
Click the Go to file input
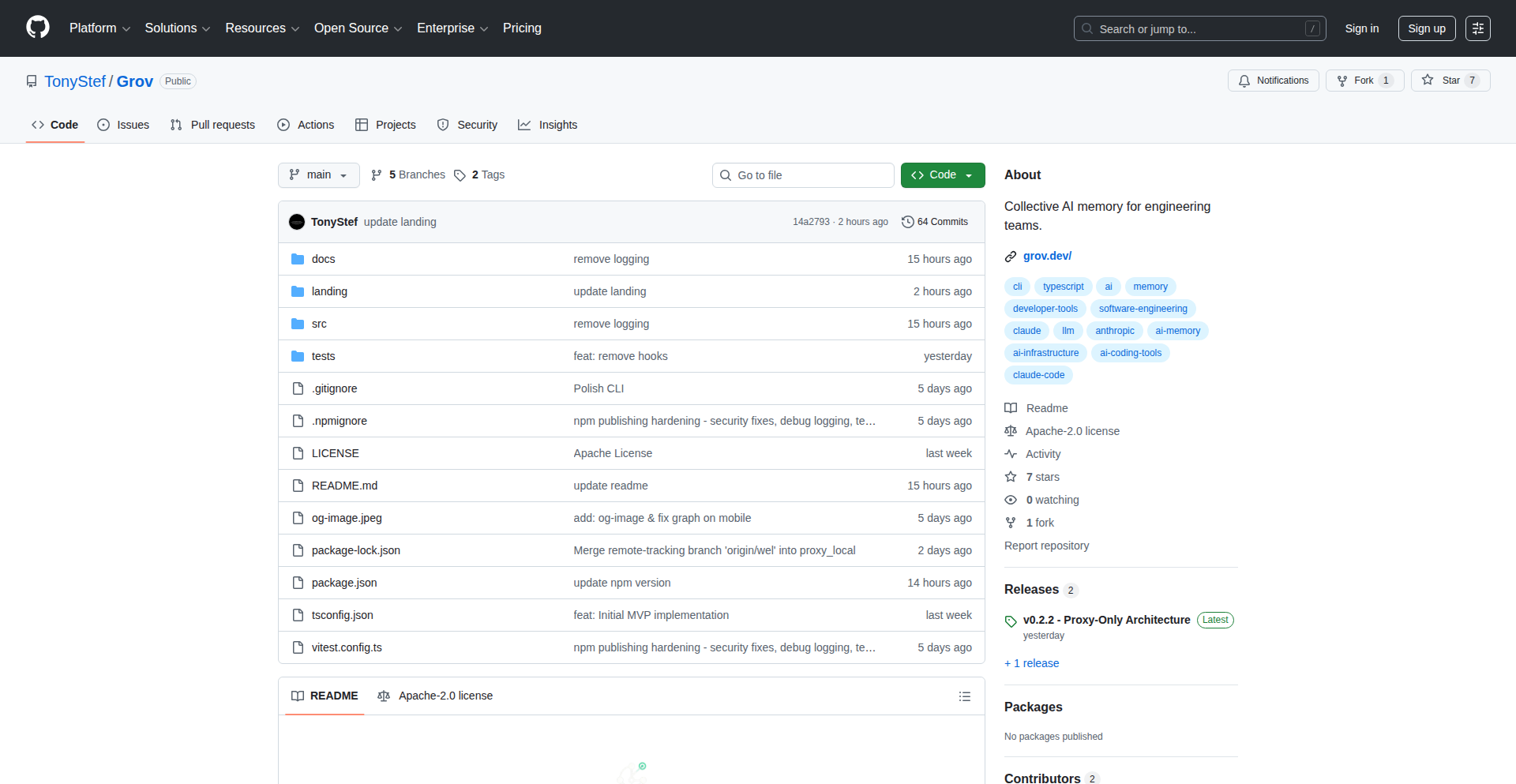(803, 175)
